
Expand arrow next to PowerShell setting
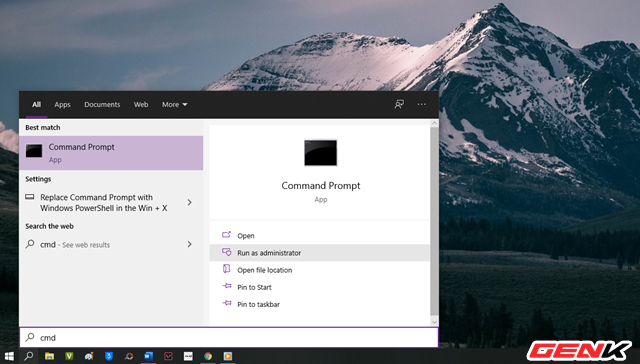coord(189,202)
